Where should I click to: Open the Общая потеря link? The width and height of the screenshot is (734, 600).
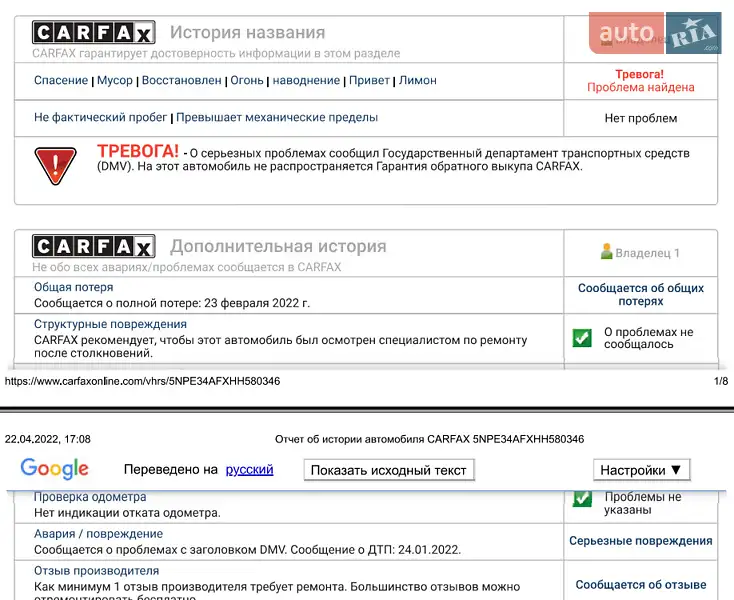tap(73, 287)
